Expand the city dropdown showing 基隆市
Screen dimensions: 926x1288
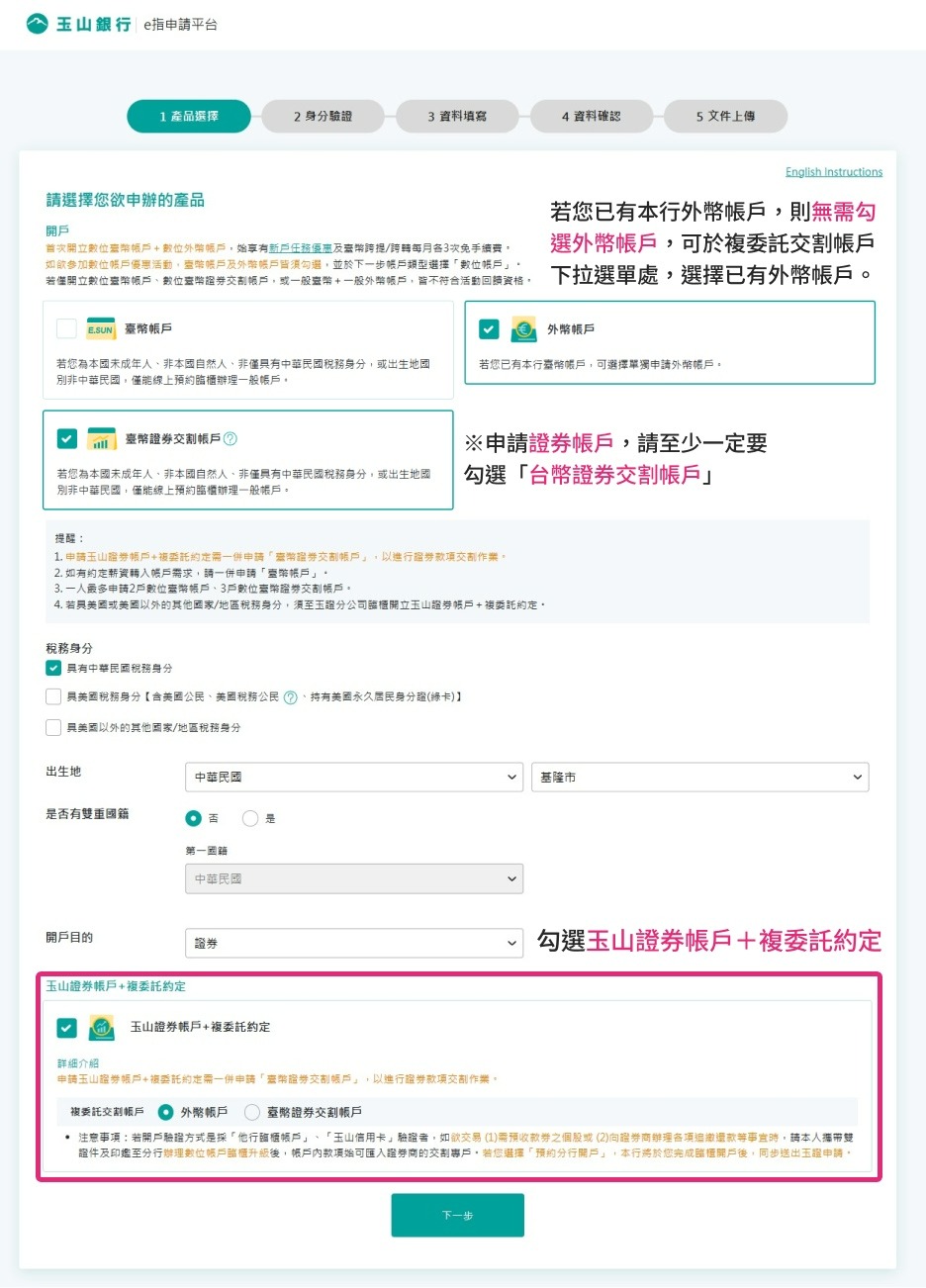(x=699, y=777)
